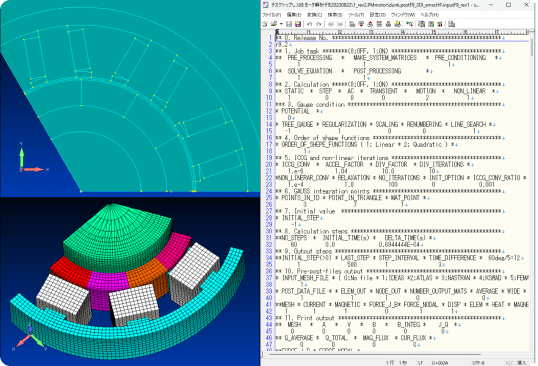Open the ファイル(F) menu
Viewport: 538px width, 366px height.
pos(271,15)
